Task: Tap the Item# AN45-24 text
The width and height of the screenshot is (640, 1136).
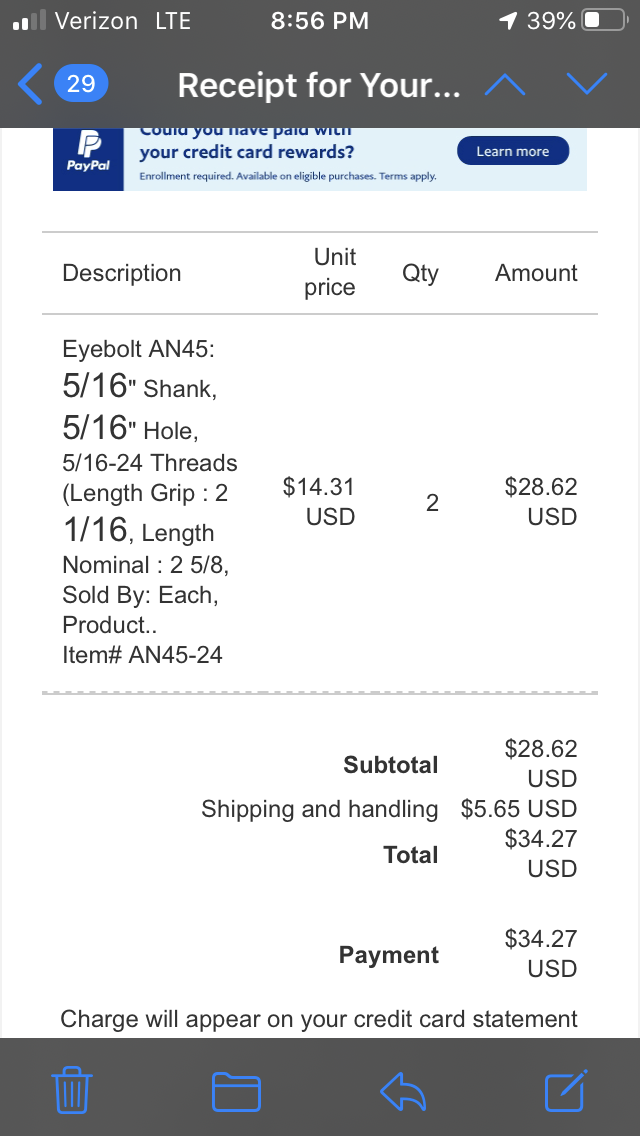Action: pos(142,655)
